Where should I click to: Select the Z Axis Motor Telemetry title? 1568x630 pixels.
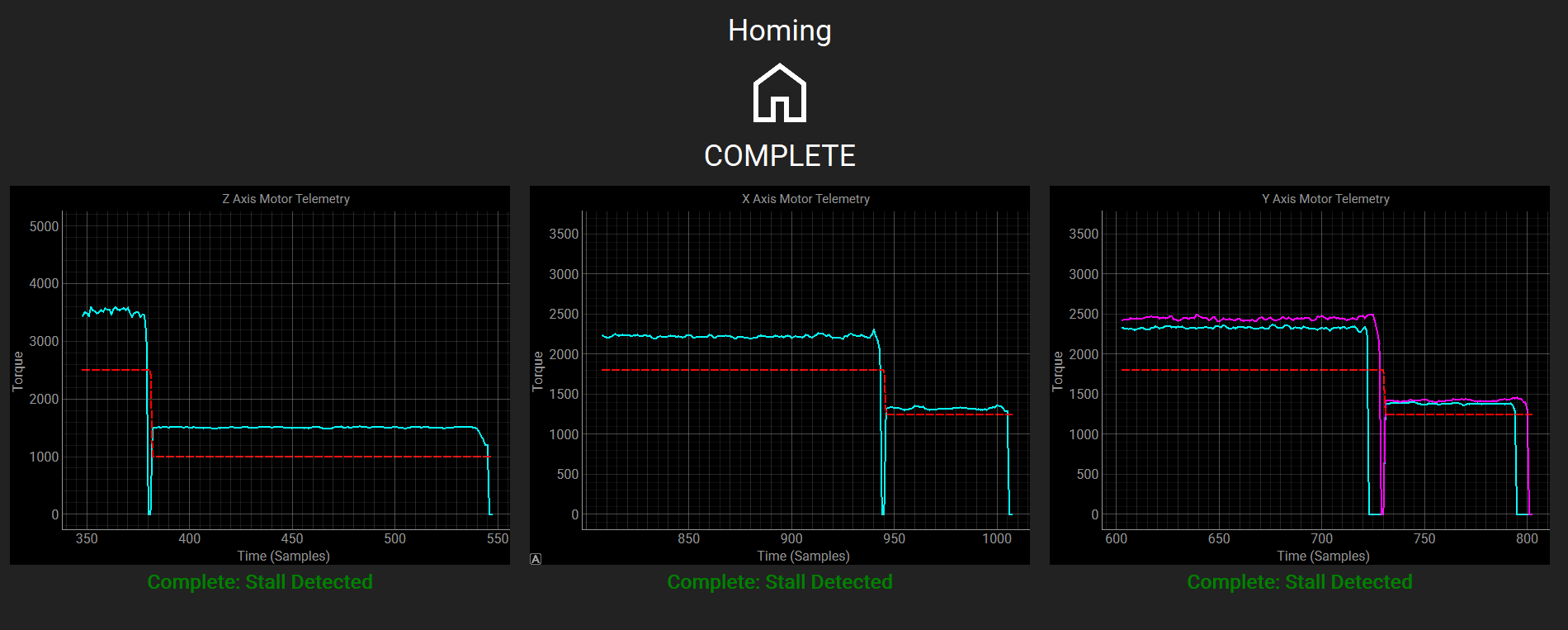pos(286,199)
